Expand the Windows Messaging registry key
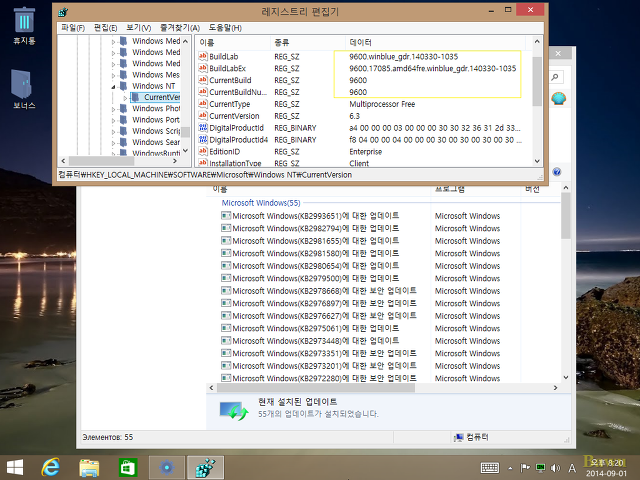 [113, 76]
